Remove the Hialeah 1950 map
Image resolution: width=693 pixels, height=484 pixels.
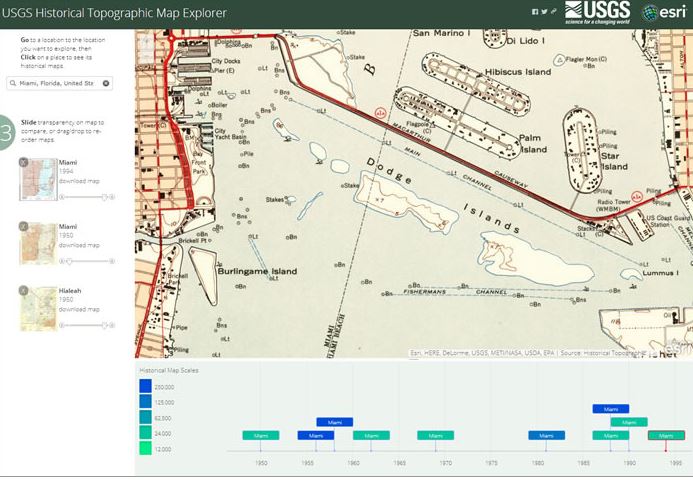coord(23,291)
